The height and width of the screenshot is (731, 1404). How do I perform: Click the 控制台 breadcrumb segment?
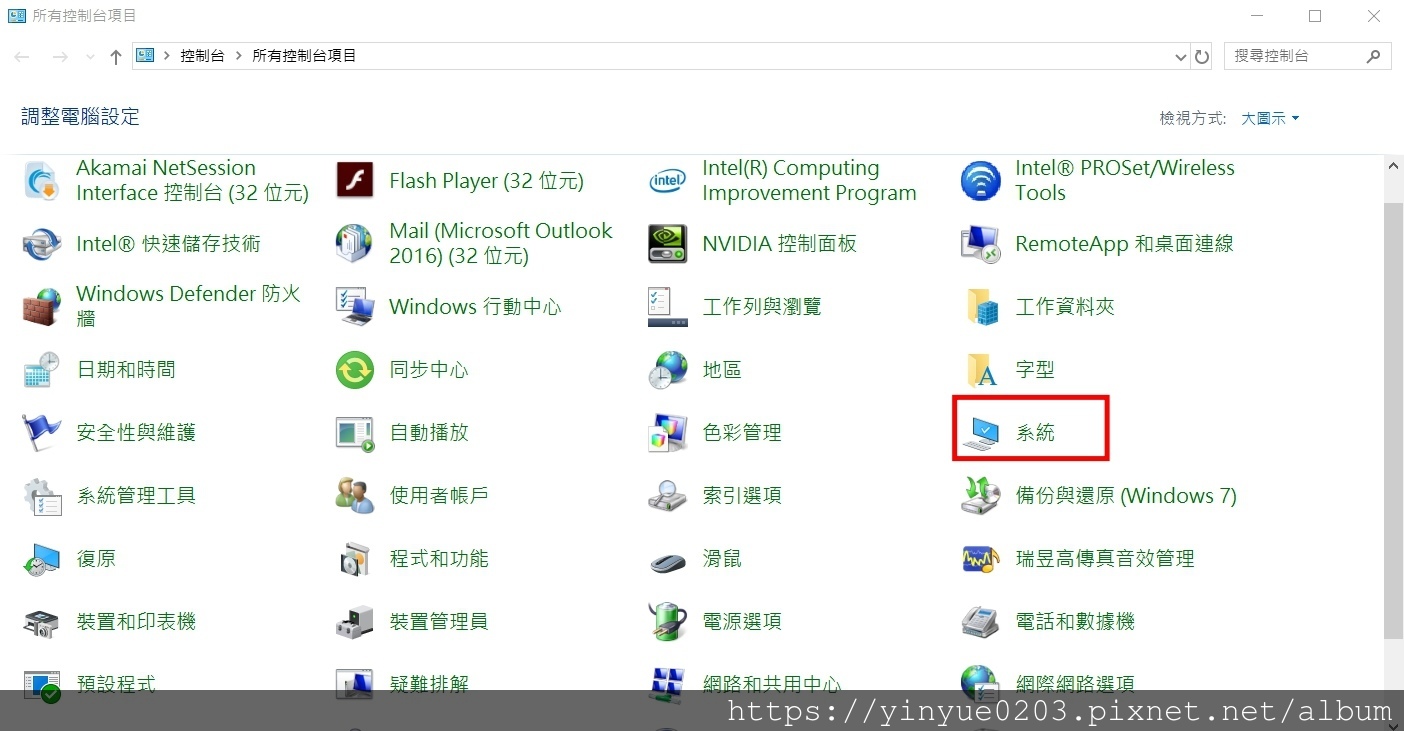pos(202,56)
